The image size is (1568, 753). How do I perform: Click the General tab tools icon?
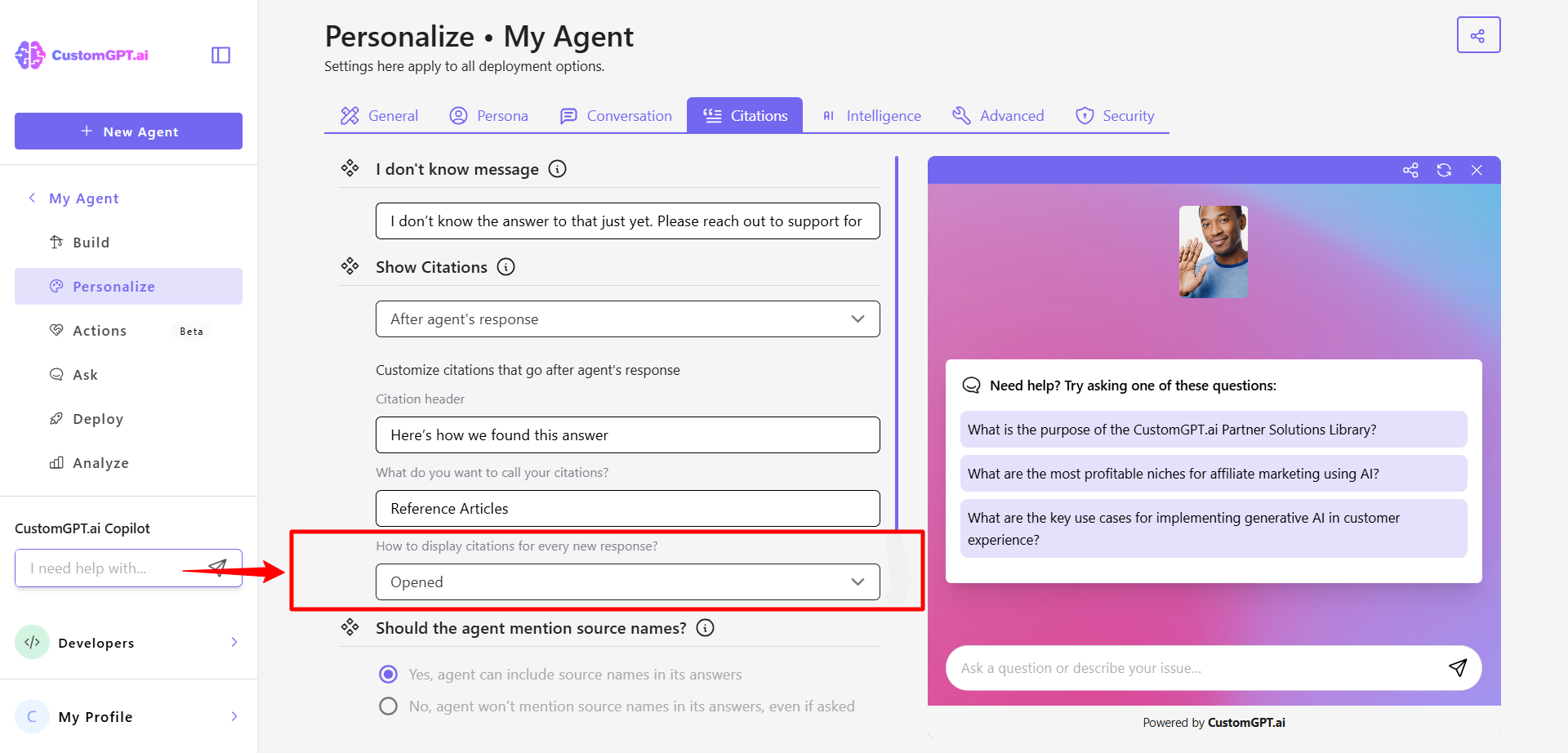point(350,116)
